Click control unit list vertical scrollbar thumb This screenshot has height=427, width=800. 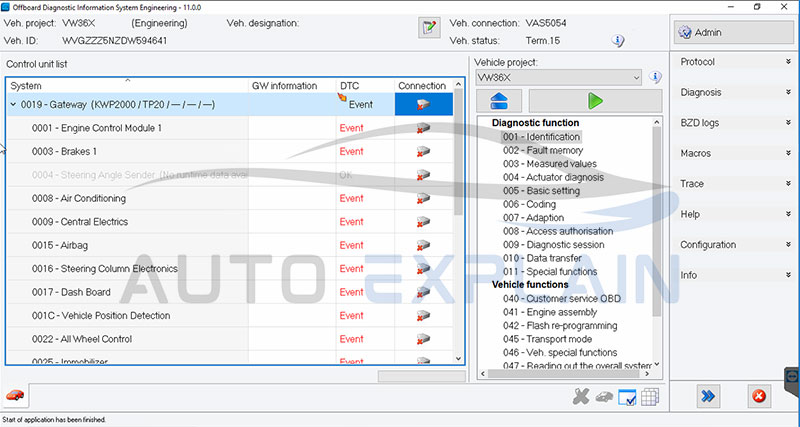(x=458, y=152)
